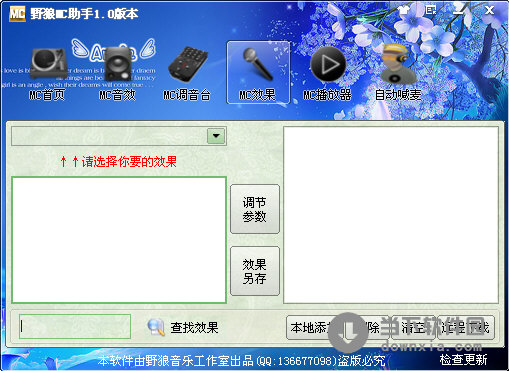Click the 调节参数 button
The width and height of the screenshot is (509, 371).
click(255, 209)
